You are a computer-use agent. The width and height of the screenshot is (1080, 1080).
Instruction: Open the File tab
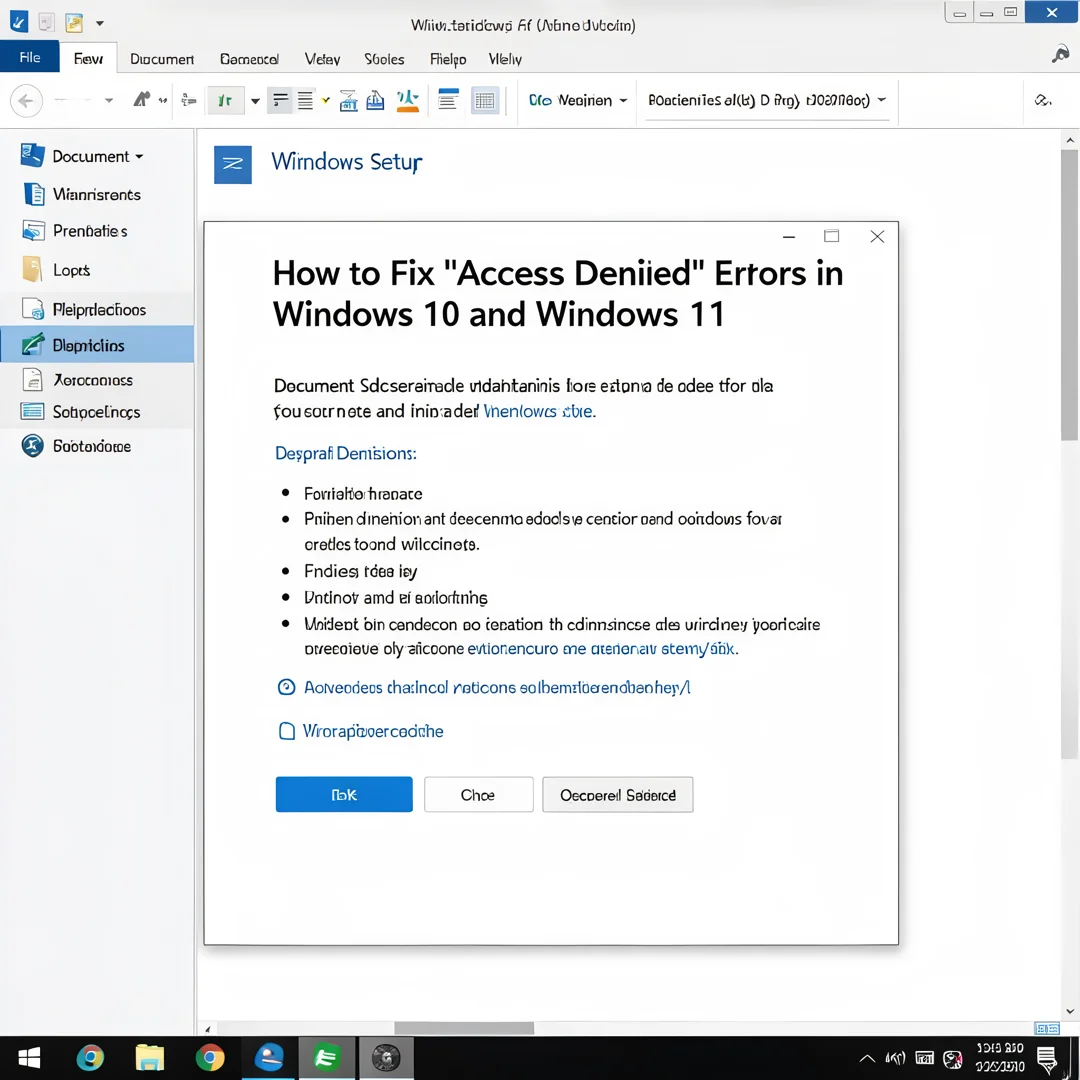30,57
